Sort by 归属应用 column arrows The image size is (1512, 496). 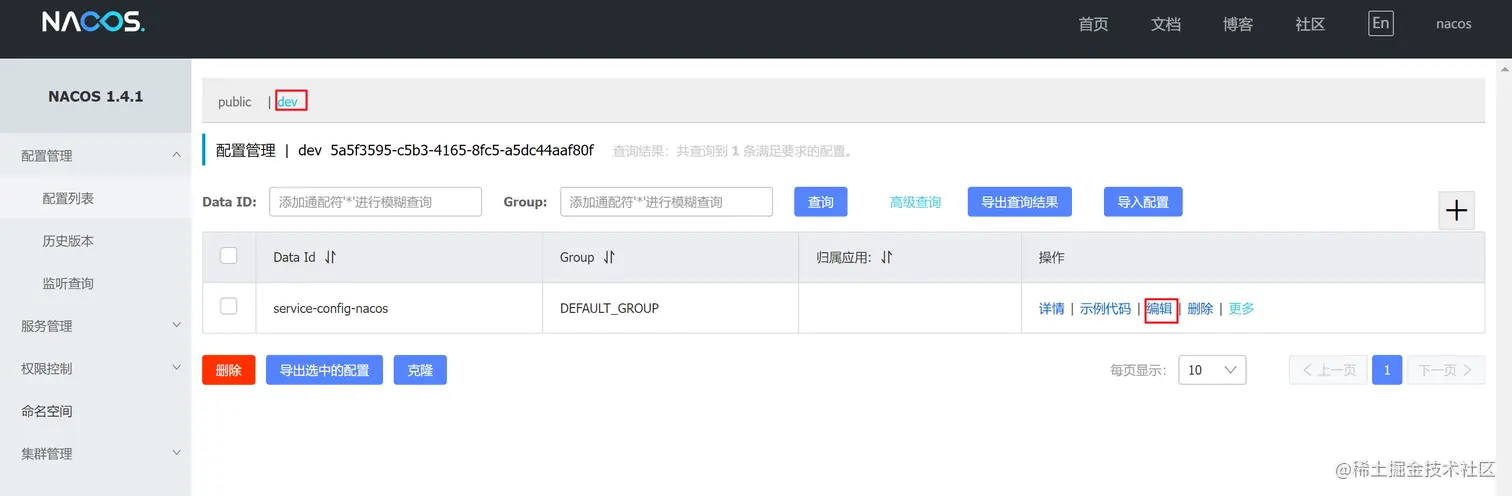tap(886, 257)
